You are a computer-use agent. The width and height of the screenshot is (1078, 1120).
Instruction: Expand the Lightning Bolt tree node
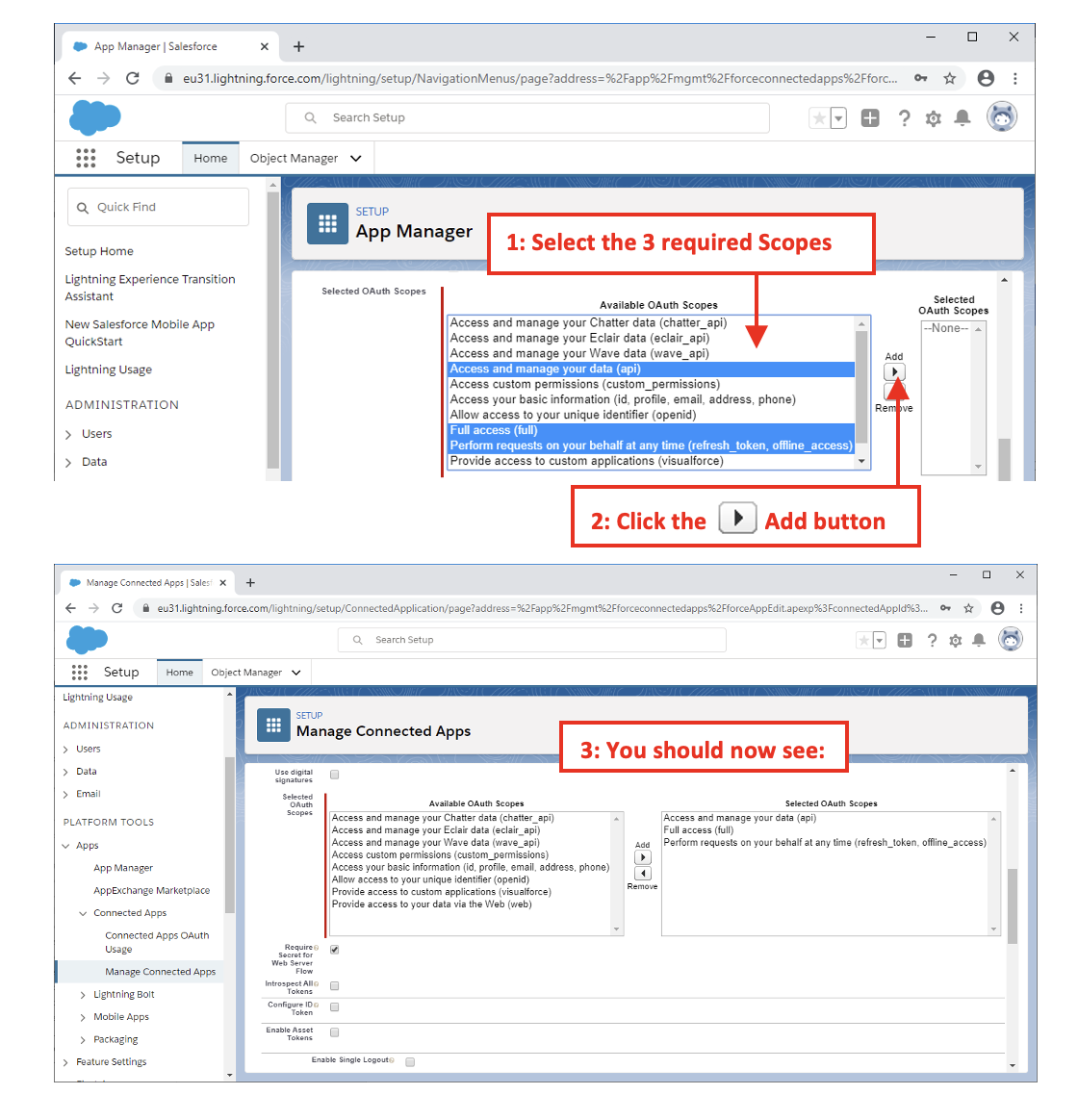83,995
